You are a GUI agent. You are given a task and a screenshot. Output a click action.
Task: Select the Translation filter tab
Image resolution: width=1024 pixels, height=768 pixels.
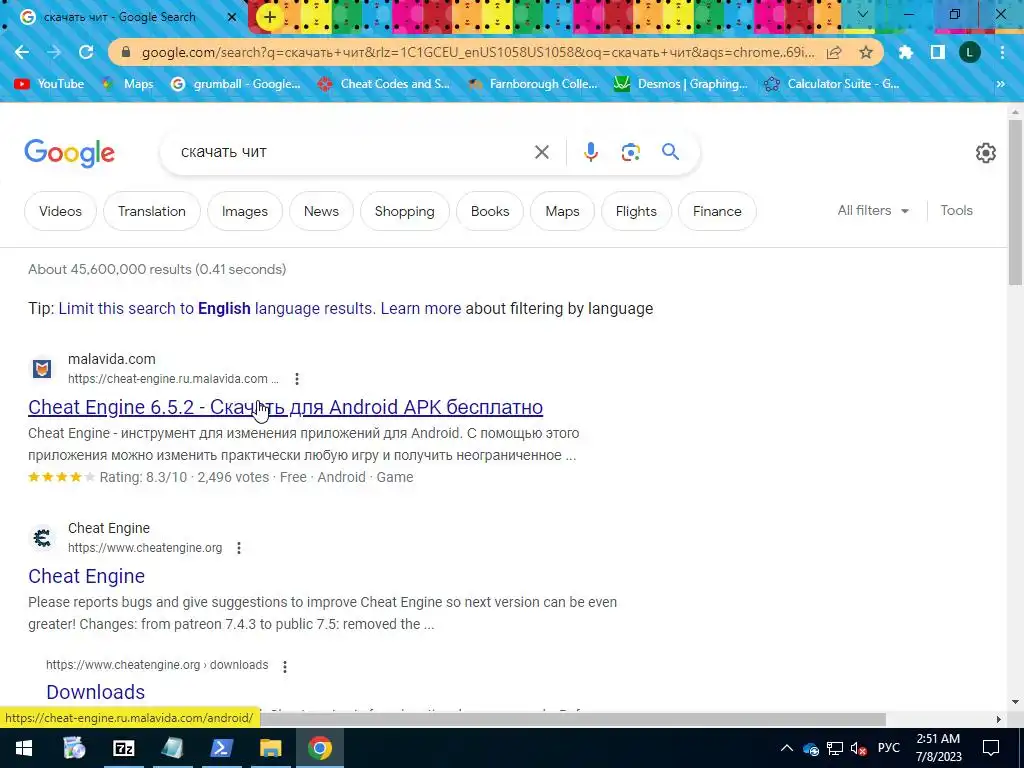click(x=152, y=211)
